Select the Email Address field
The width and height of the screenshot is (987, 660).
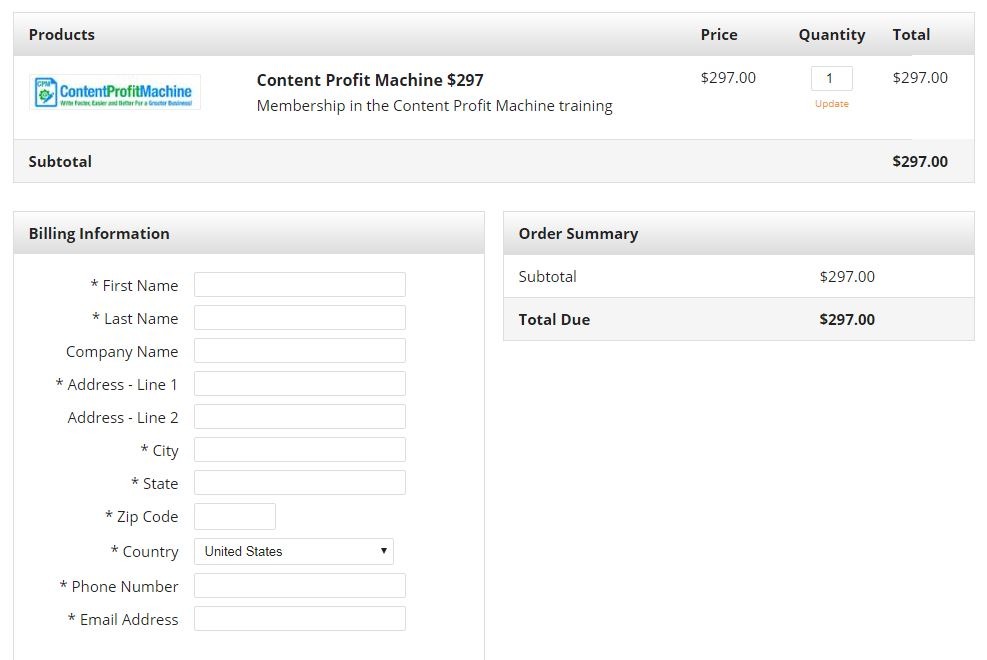[x=299, y=619]
